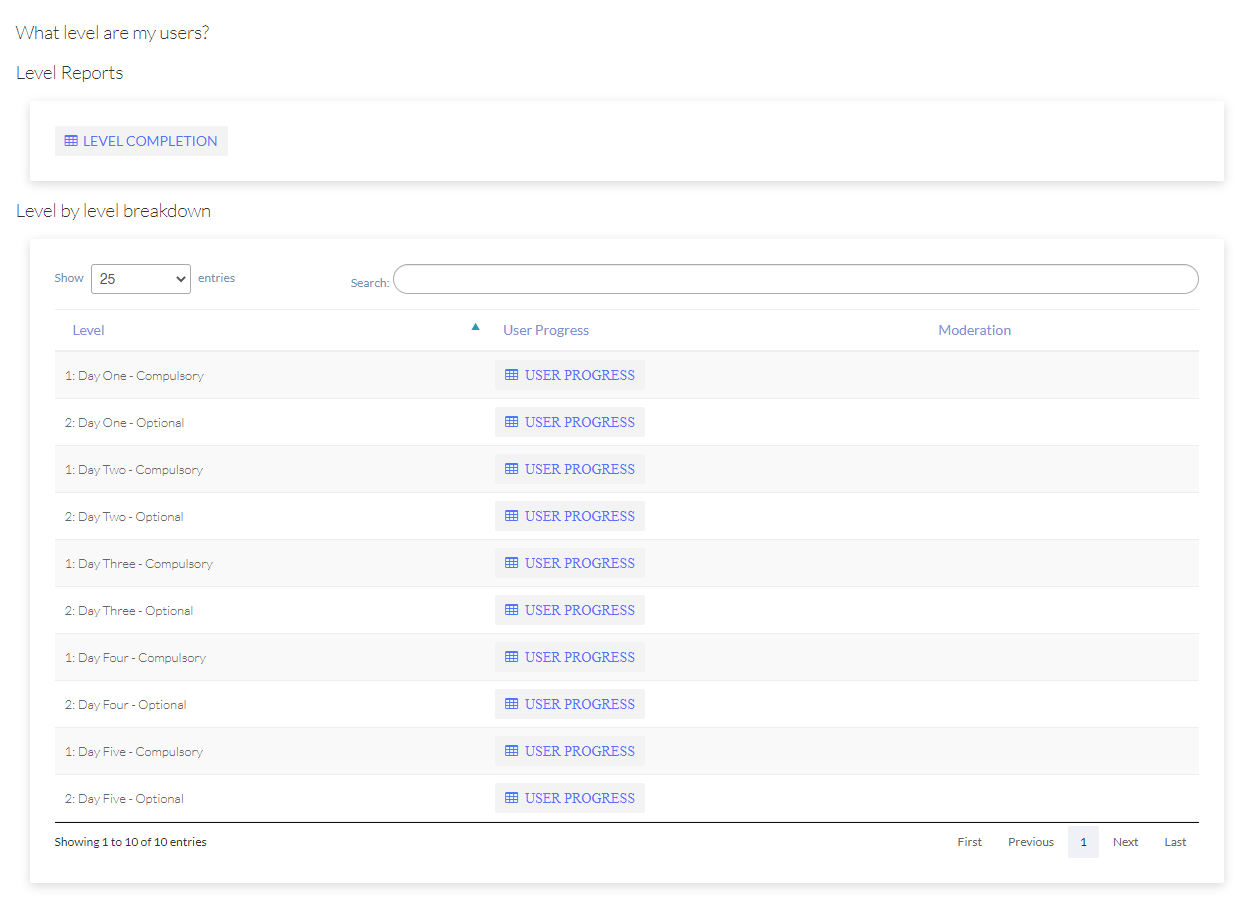Open User Progress for Day One Optional

570,422
